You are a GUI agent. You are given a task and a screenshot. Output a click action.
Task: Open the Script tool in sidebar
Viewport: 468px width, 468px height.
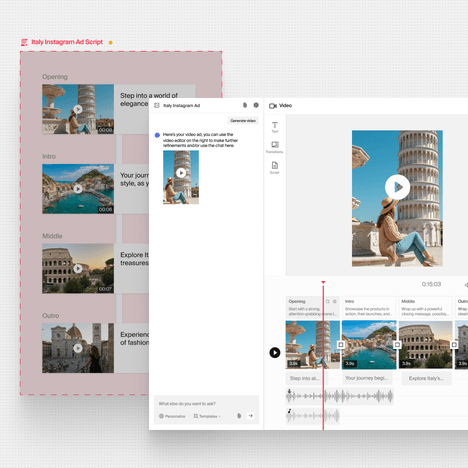point(275,168)
